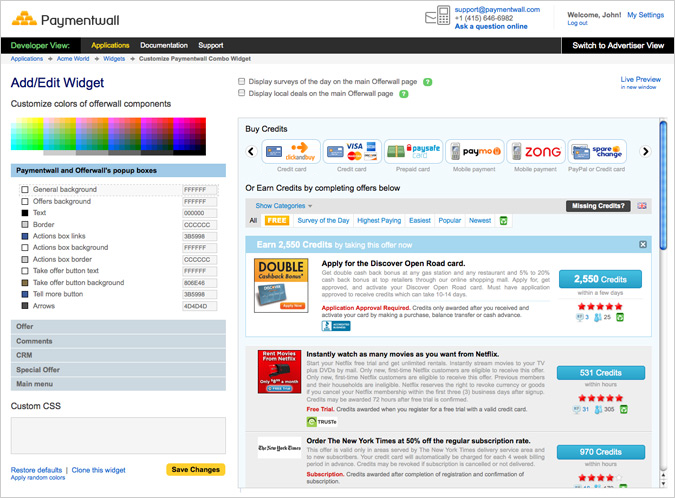Image resolution: width=675 pixels, height=498 pixels.
Task: Click the accredited business badge under Discover offer
Action: coord(336,326)
